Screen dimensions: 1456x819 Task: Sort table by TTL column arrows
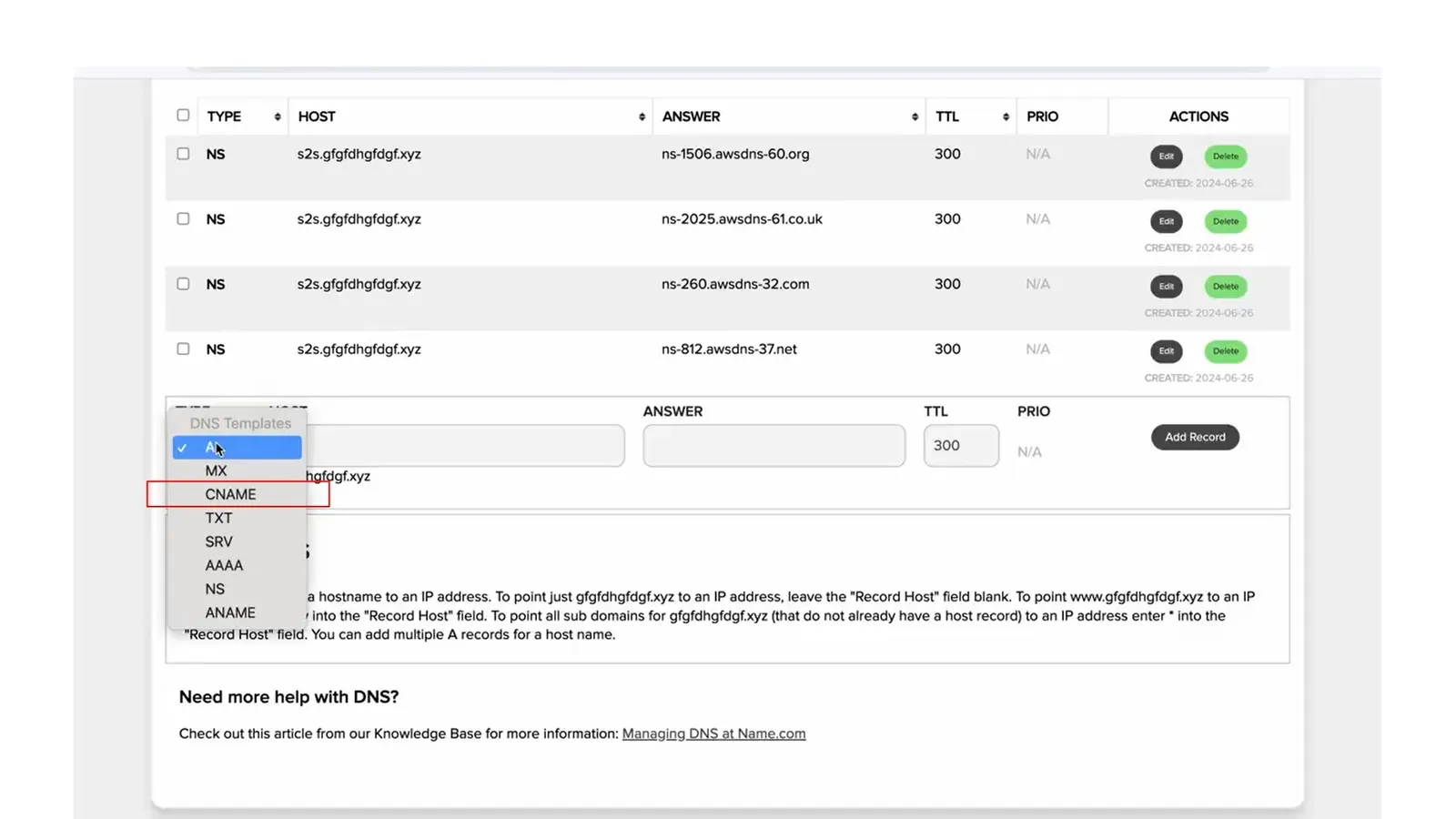coord(1006,116)
